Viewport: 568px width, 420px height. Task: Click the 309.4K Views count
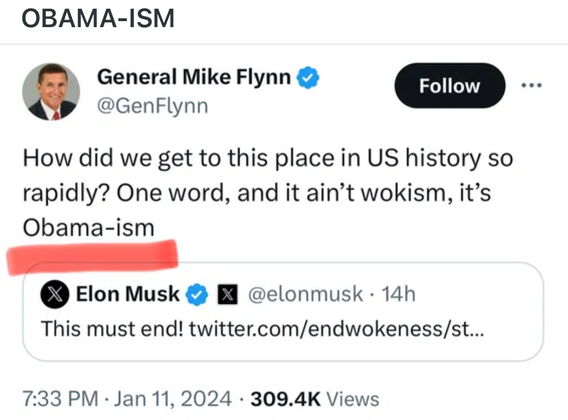(315, 399)
